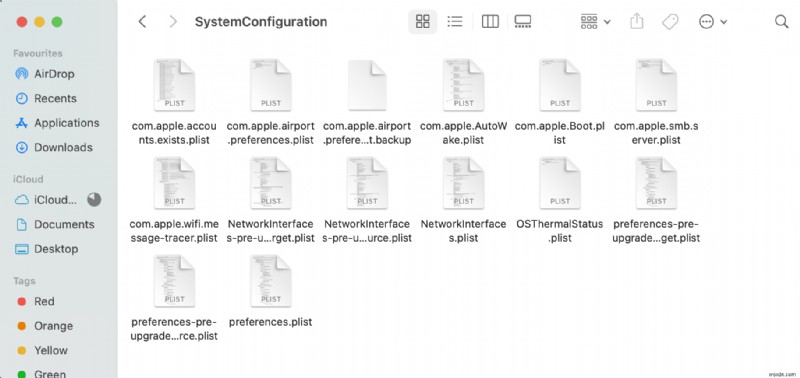Switch to list view

click(454, 21)
